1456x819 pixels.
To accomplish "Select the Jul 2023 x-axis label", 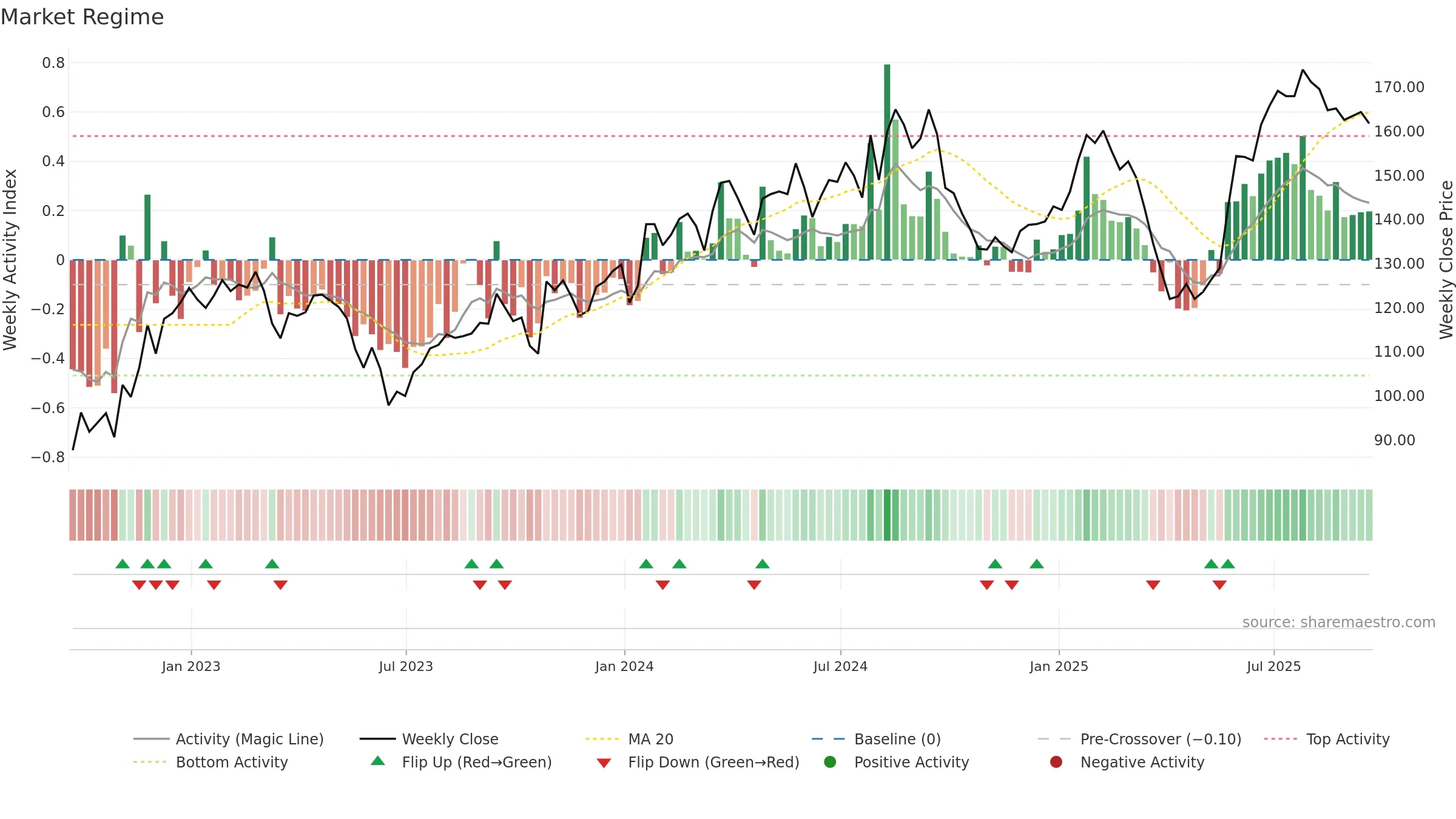I will tap(406, 666).
